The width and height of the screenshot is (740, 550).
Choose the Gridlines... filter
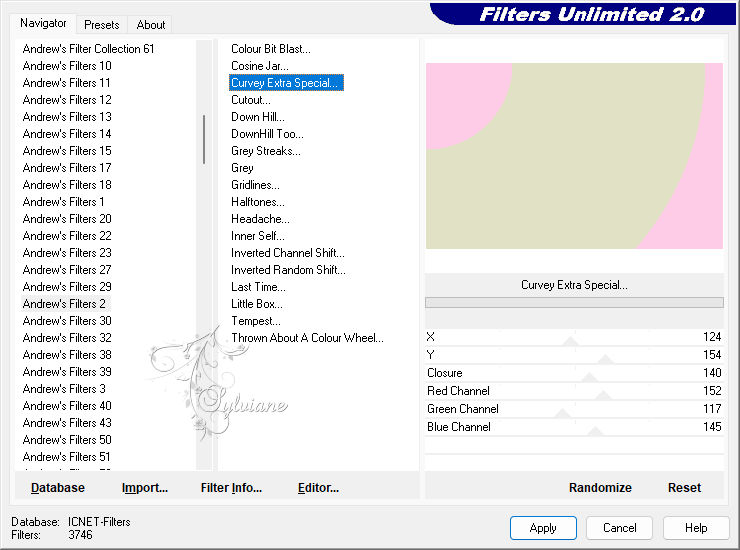pyautogui.click(x=255, y=185)
